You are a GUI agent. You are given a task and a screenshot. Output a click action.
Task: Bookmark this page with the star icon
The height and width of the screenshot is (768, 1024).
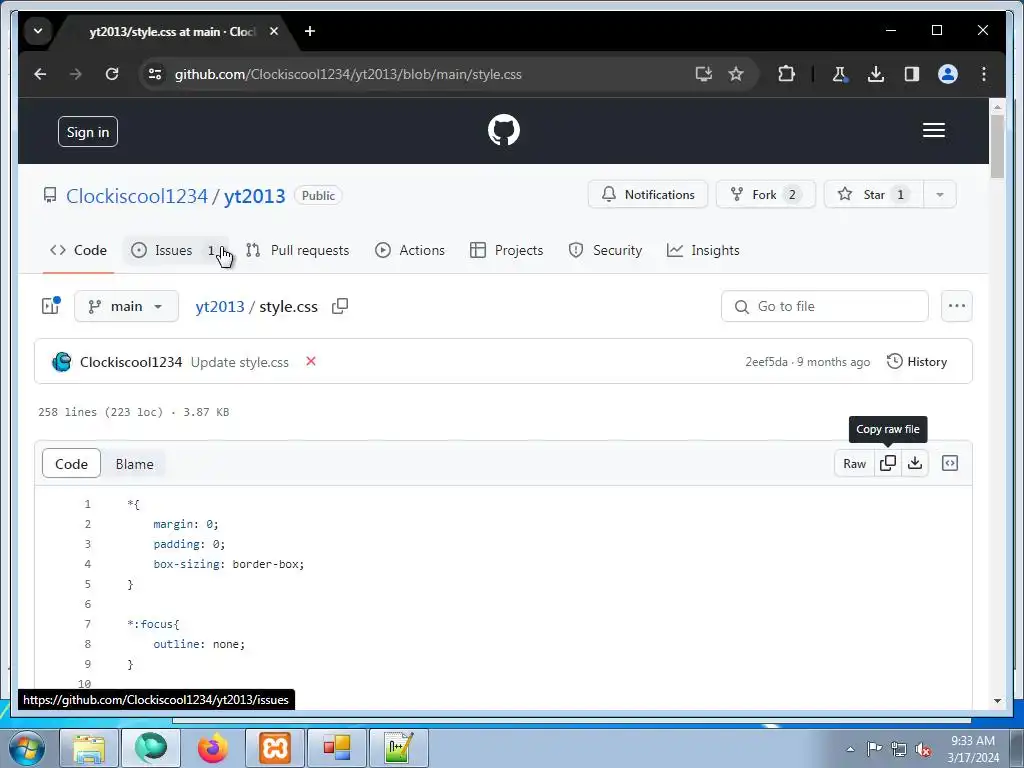point(736,74)
